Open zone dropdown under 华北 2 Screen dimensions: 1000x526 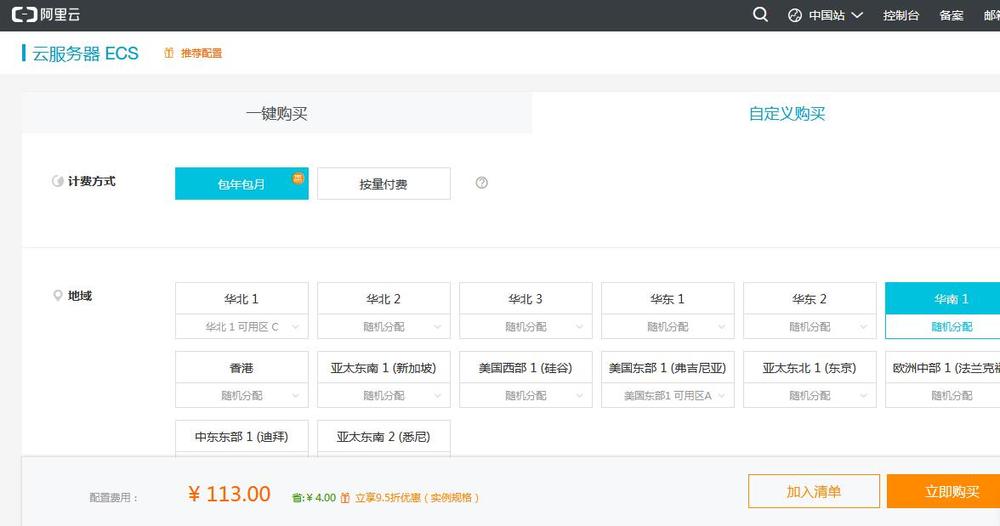pos(384,326)
